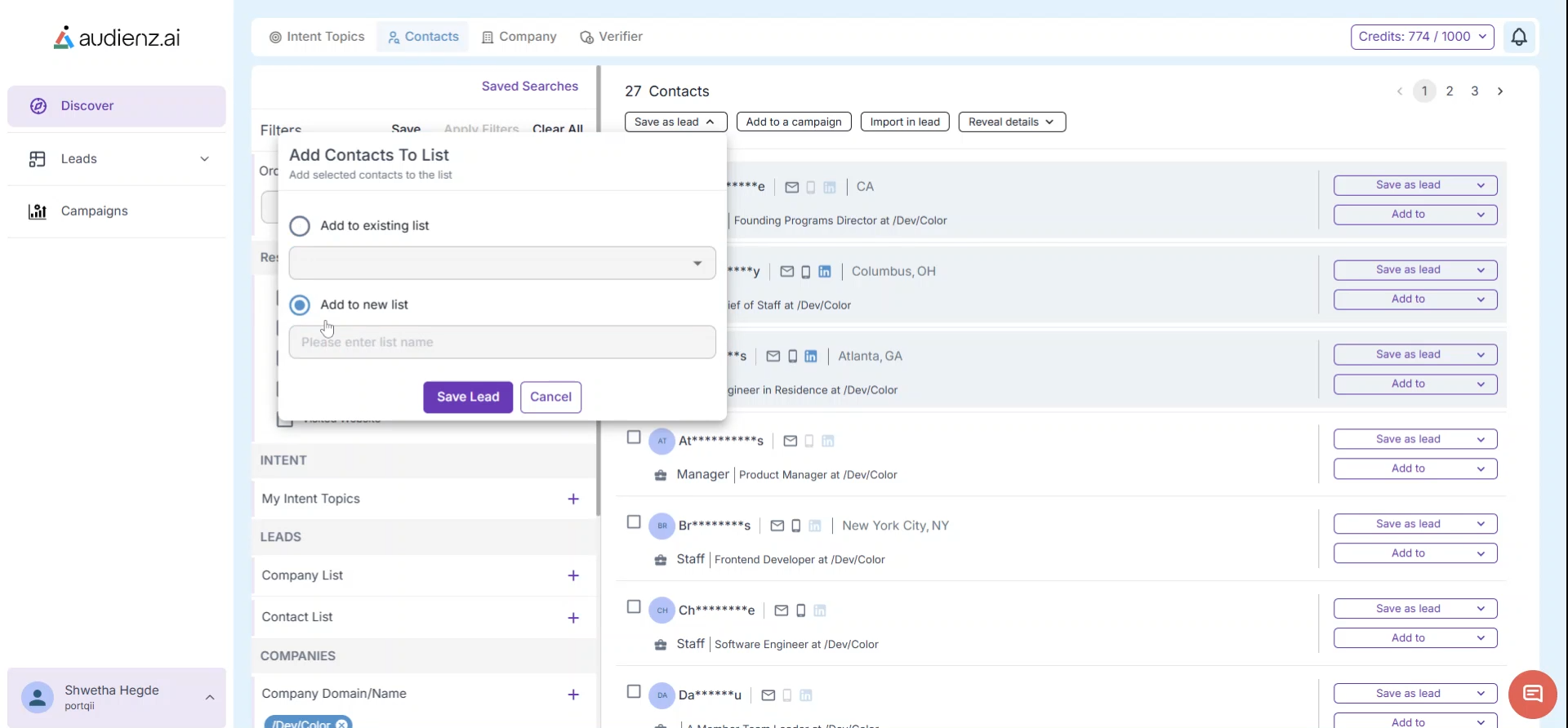The image size is (1568, 728).
Task: Check the Da******u contact checkbox
Action: click(x=634, y=692)
